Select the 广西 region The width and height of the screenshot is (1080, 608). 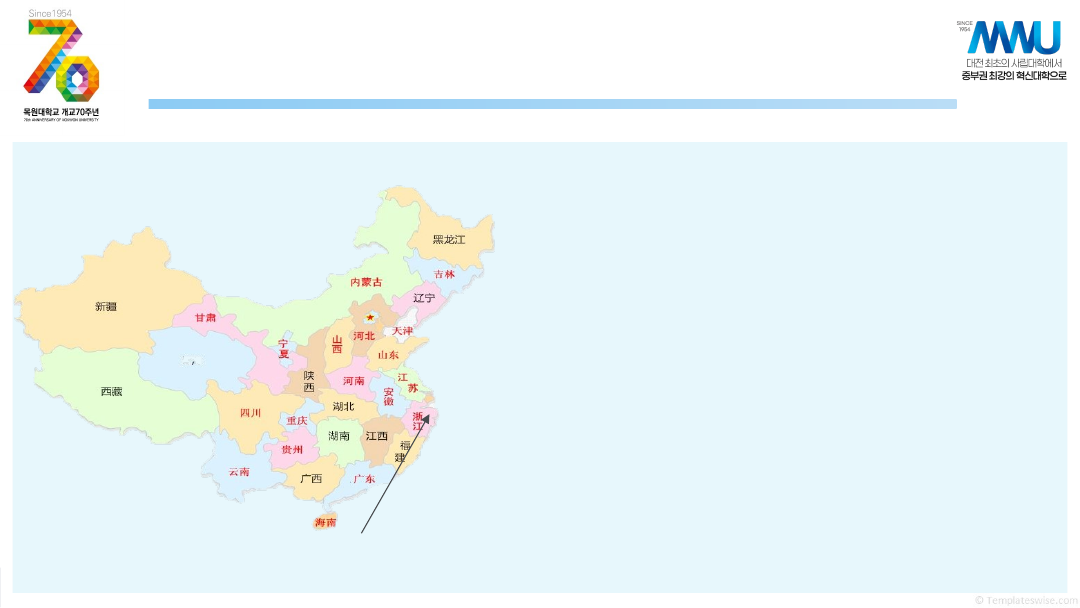[x=311, y=479]
